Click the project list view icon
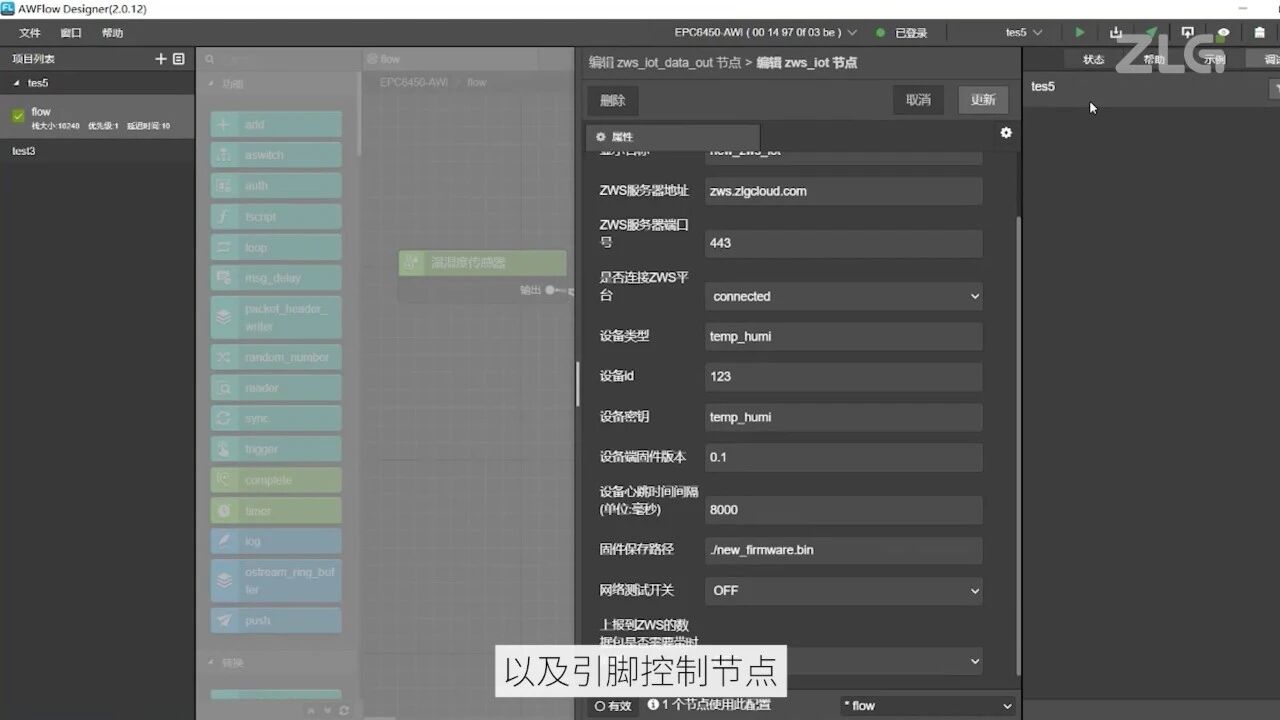This screenshot has width=1280, height=720. click(179, 59)
